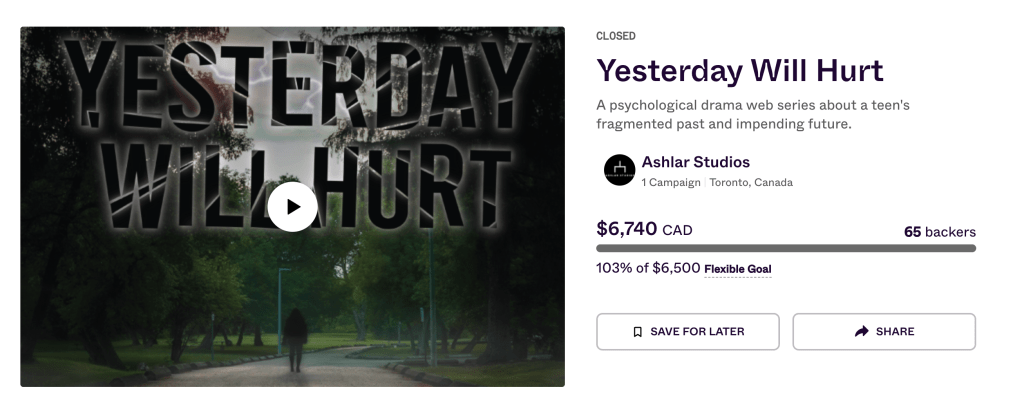Image resolution: width=1024 pixels, height=412 pixels.
Task: Select the Yesterday Will Hurt title heading
Action: [740, 71]
